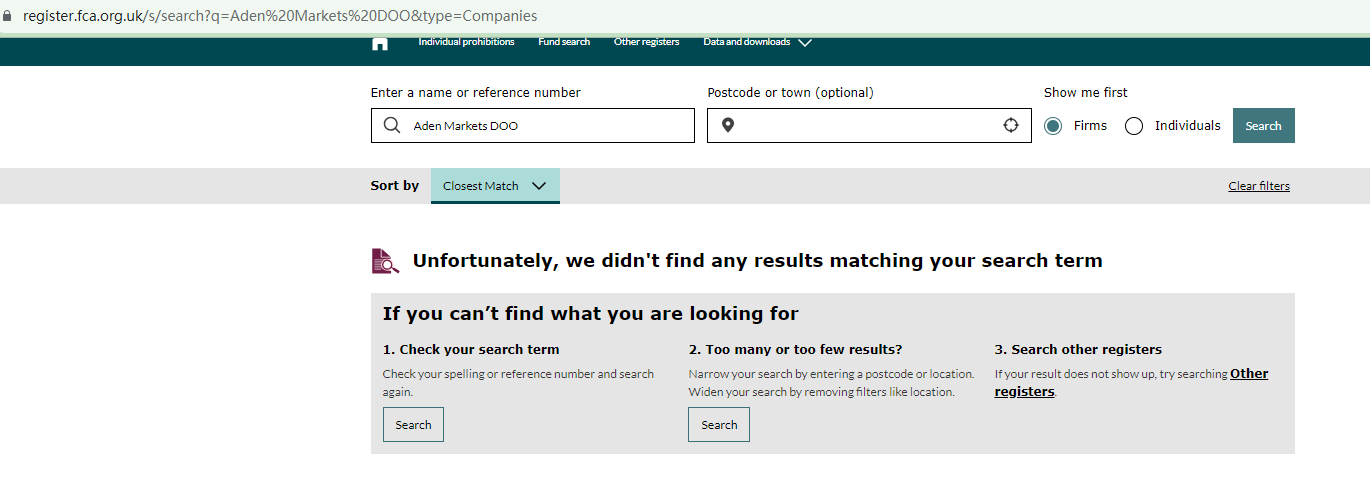This screenshot has width=1370, height=498.
Task: Click Search under Too many results
Action: pyautogui.click(x=719, y=425)
